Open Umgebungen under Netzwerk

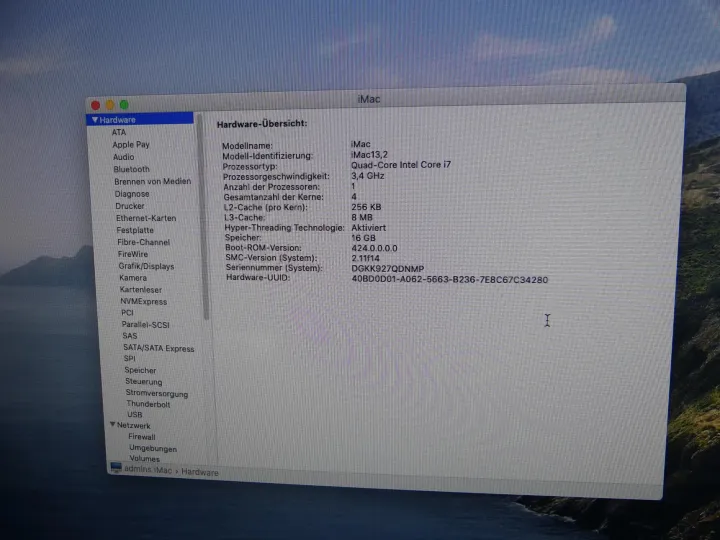click(153, 448)
